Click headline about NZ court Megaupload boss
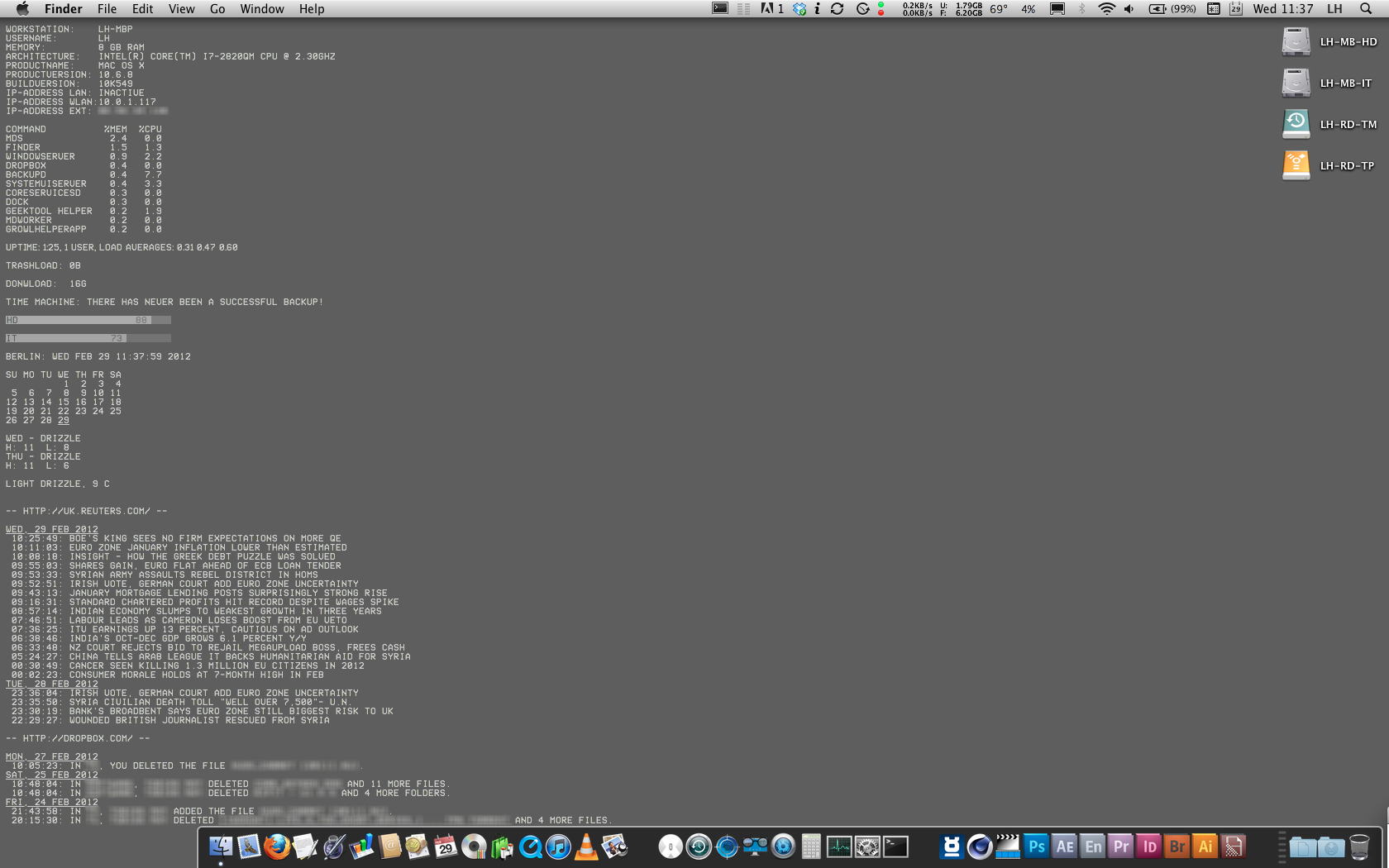 (237, 647)
